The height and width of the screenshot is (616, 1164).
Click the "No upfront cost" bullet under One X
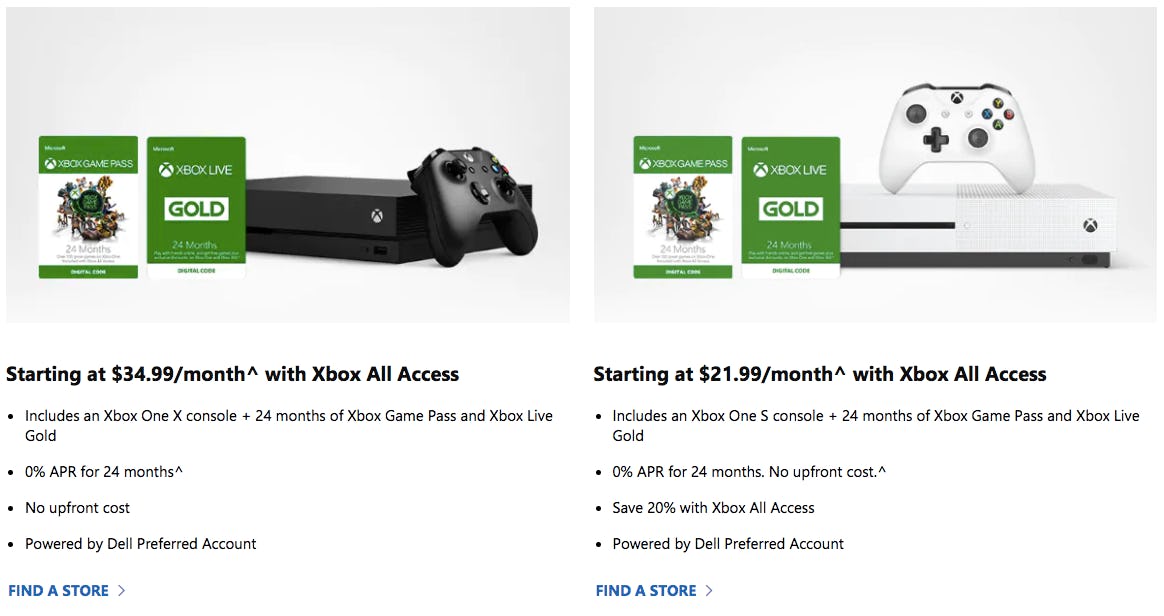77,508
